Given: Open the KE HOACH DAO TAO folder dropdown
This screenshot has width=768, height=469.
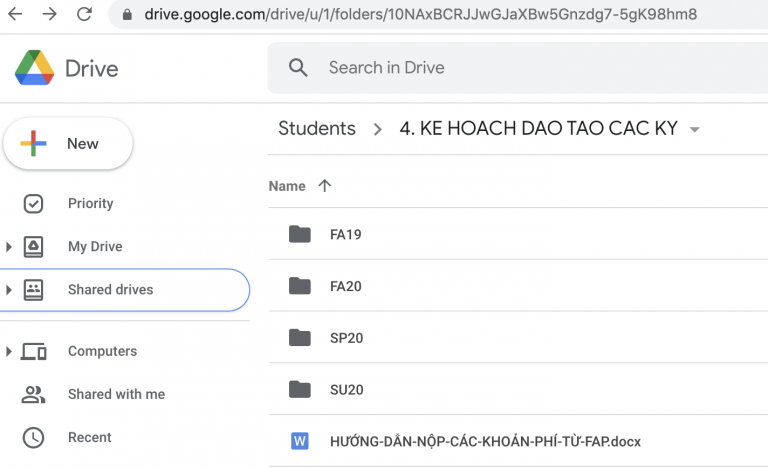Looking at the screenshot, I should (x=694, y=130).
